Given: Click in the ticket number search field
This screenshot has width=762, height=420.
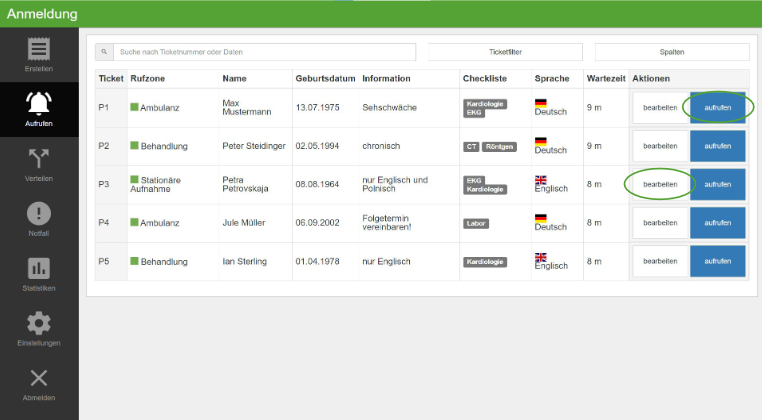Looking at the screenshot, I should click(x=264, y=52).
